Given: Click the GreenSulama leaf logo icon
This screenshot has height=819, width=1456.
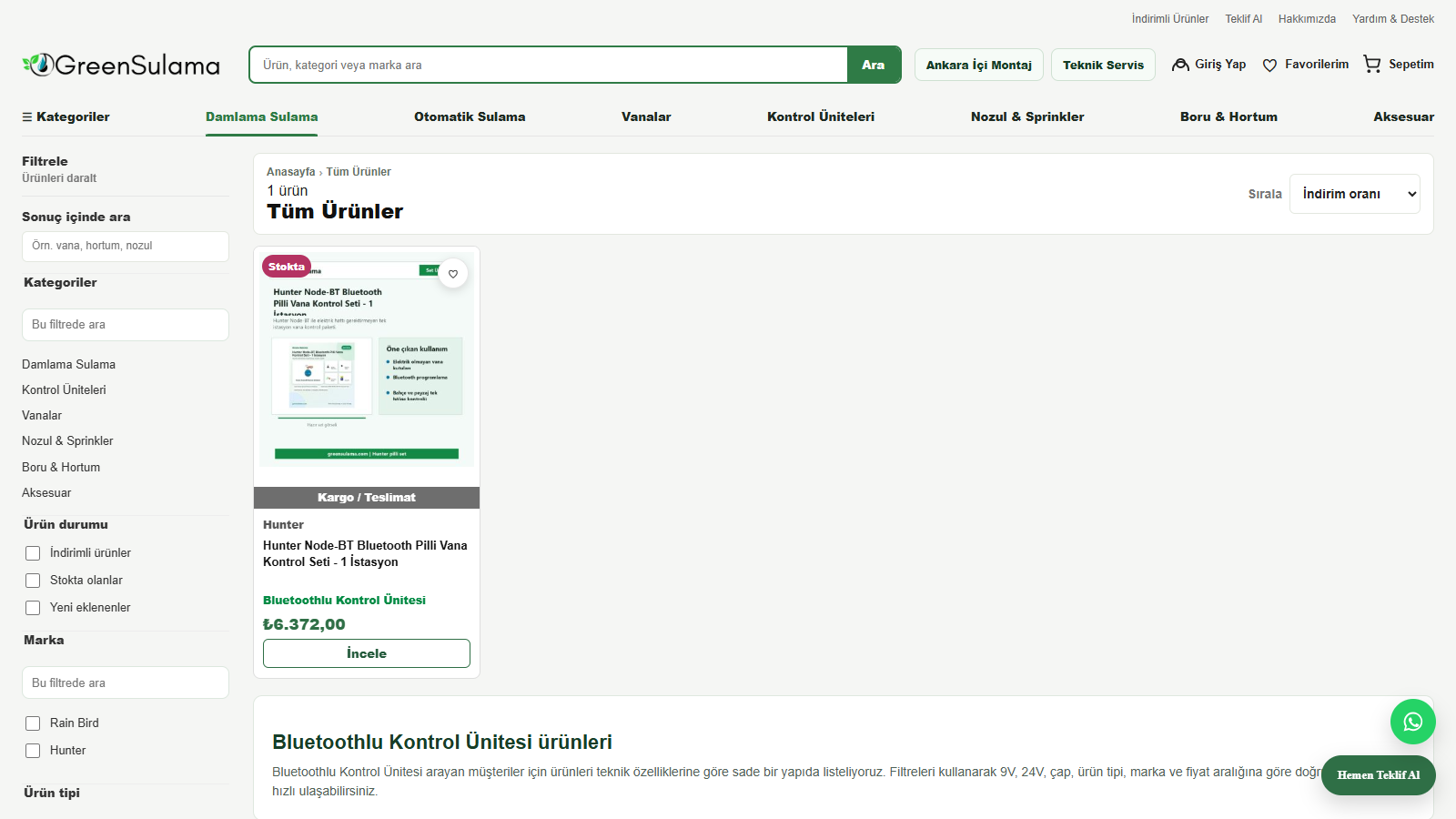Looking at the screenshot, I should click(x=38, y=65).
